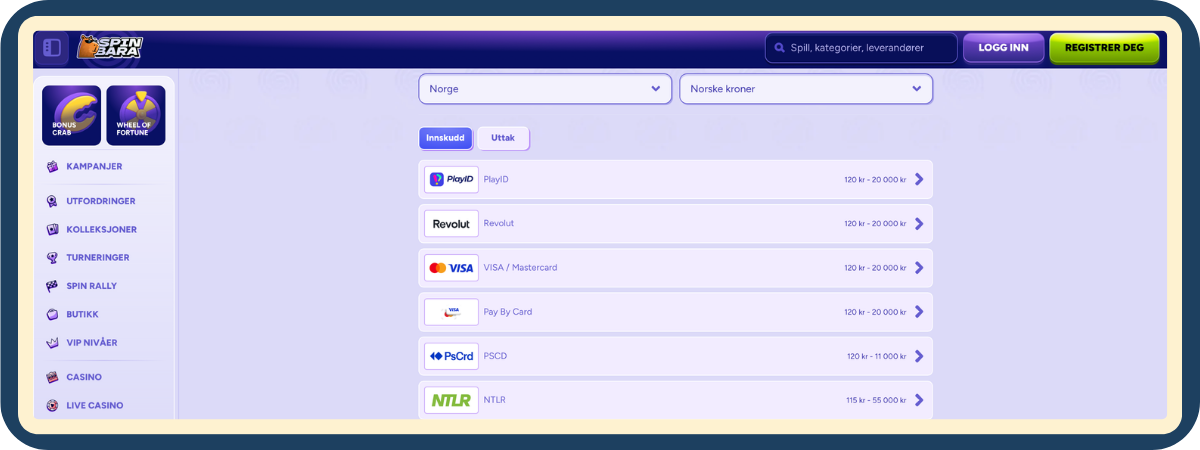Expand VISA / Mastercard row chevron
Screen dimensions: 1200x450
tap(919, 268)
